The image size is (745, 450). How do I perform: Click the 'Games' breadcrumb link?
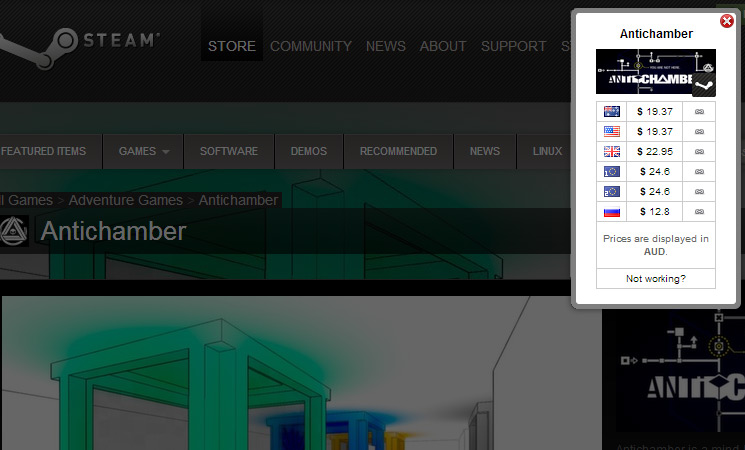point(26,200)
